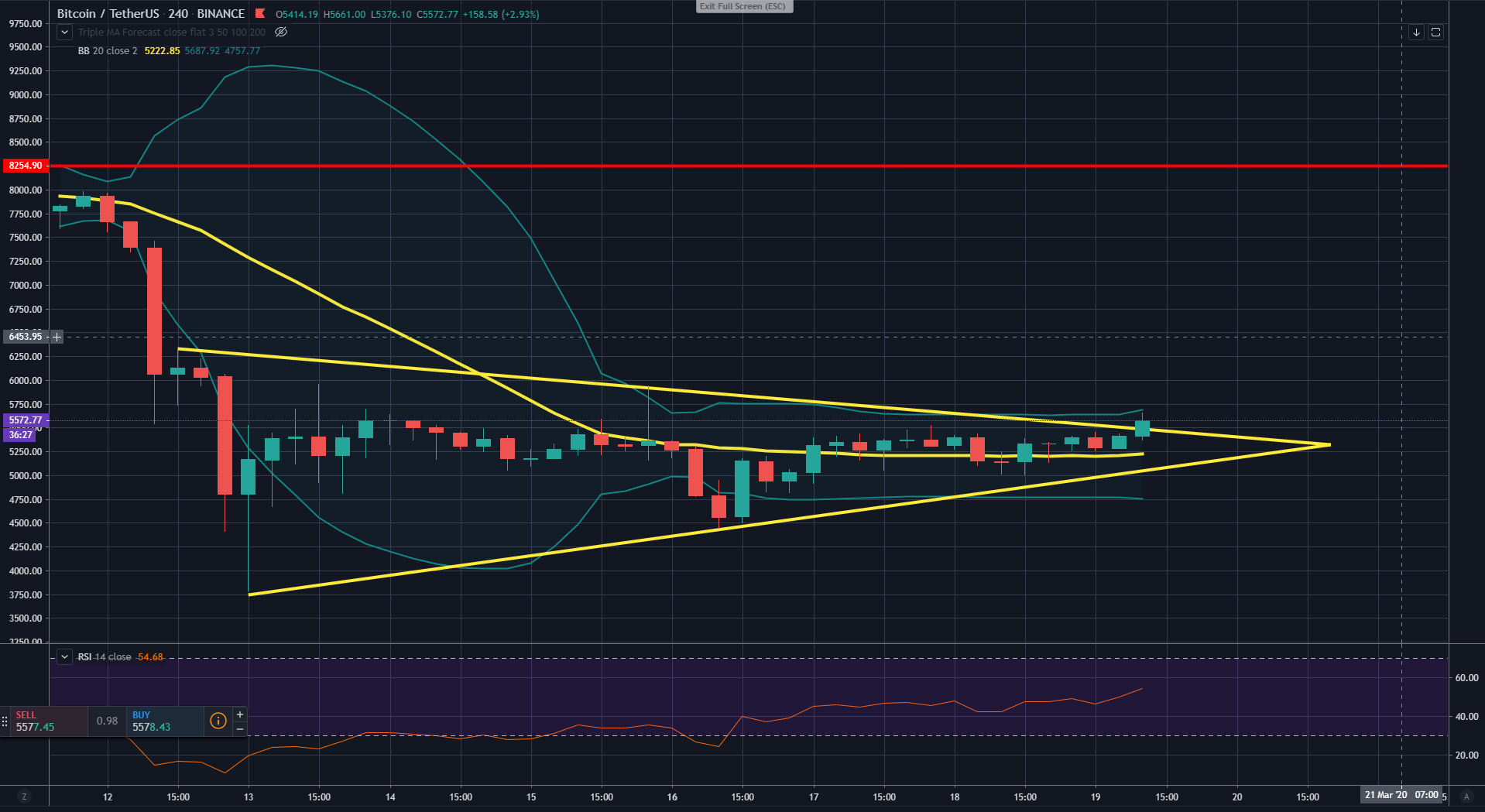Click the Exit Full Screen (ESC) notice
This screenshot has height=812, width=1485.
pyautogui.click(x=743, y=6)
